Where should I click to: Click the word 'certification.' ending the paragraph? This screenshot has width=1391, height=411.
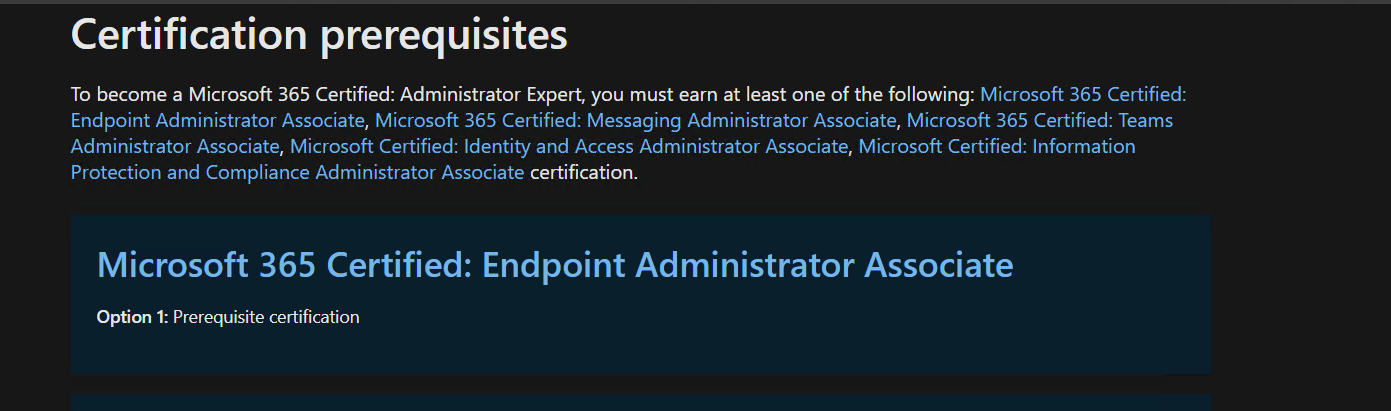tap(584, 173)
